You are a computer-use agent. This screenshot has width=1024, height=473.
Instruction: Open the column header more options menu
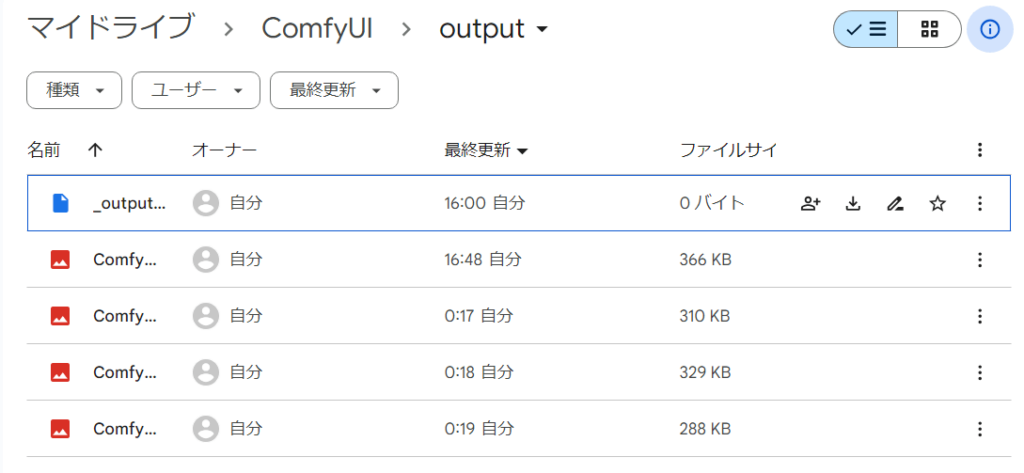point(979,150)
